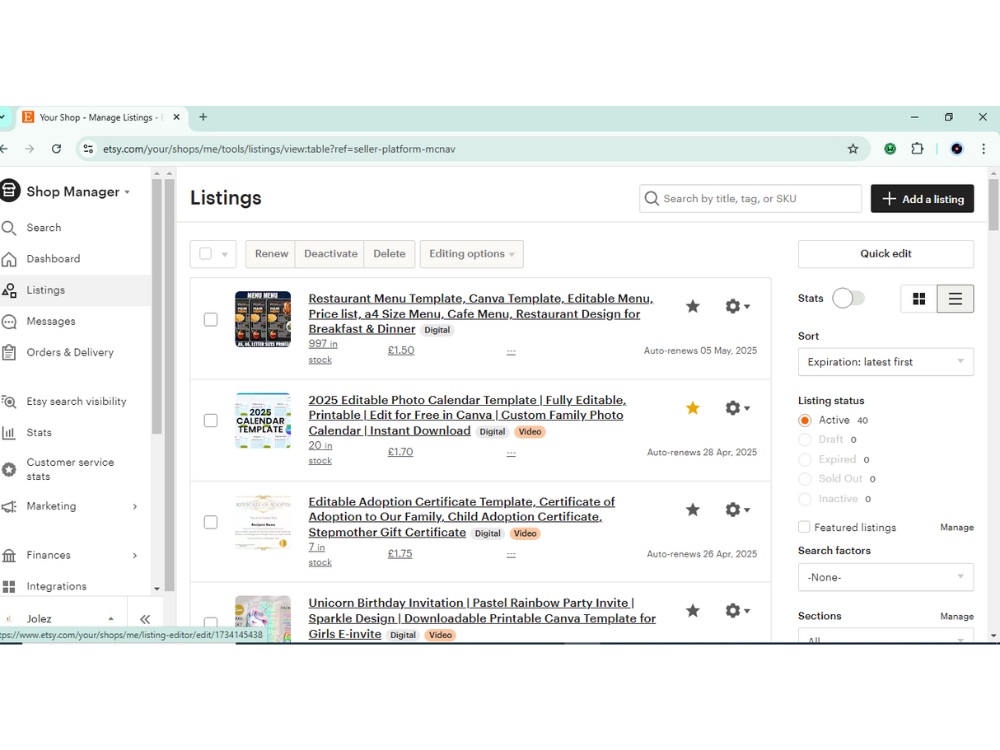
Task: Collapse sidebar with double chevron icon
Action: click(145, 619)
